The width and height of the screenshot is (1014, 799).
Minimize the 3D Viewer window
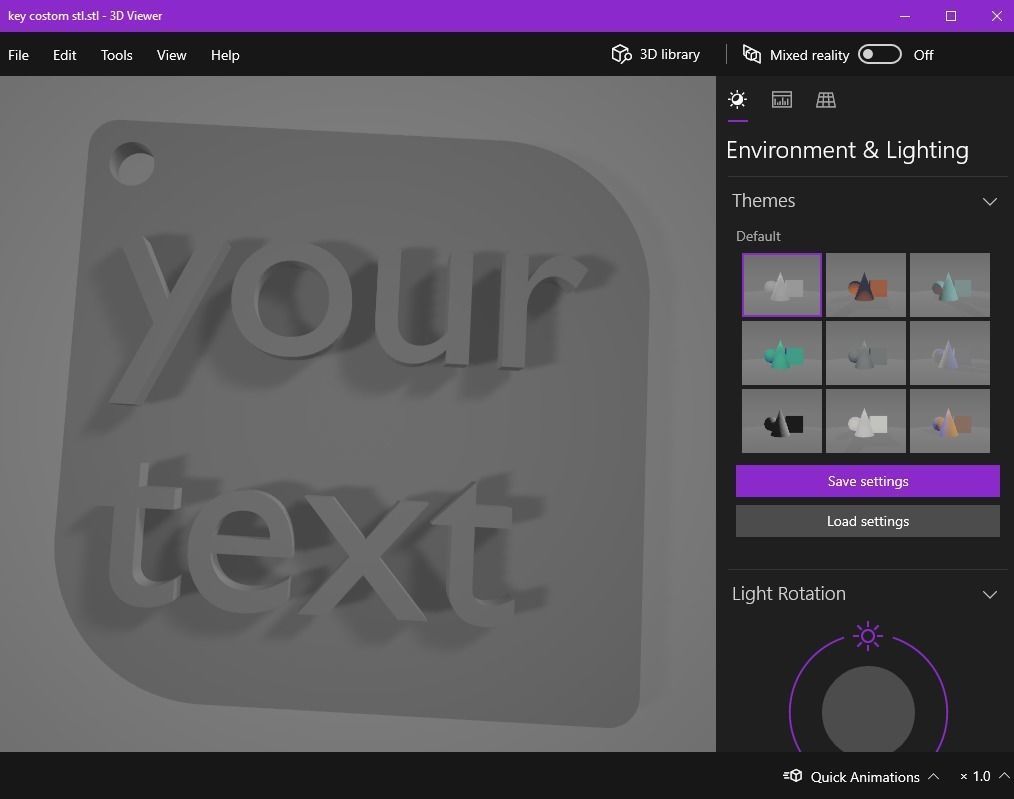tap(905, 16)
